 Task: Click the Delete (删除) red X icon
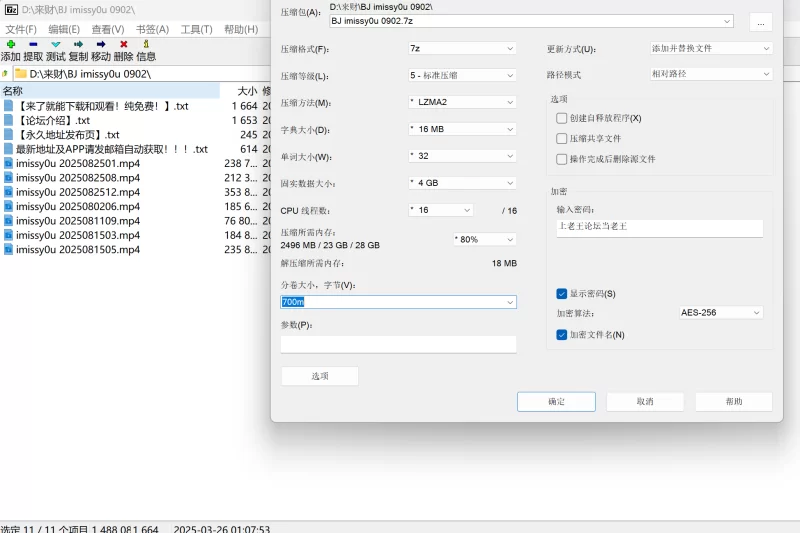[123, 44]
